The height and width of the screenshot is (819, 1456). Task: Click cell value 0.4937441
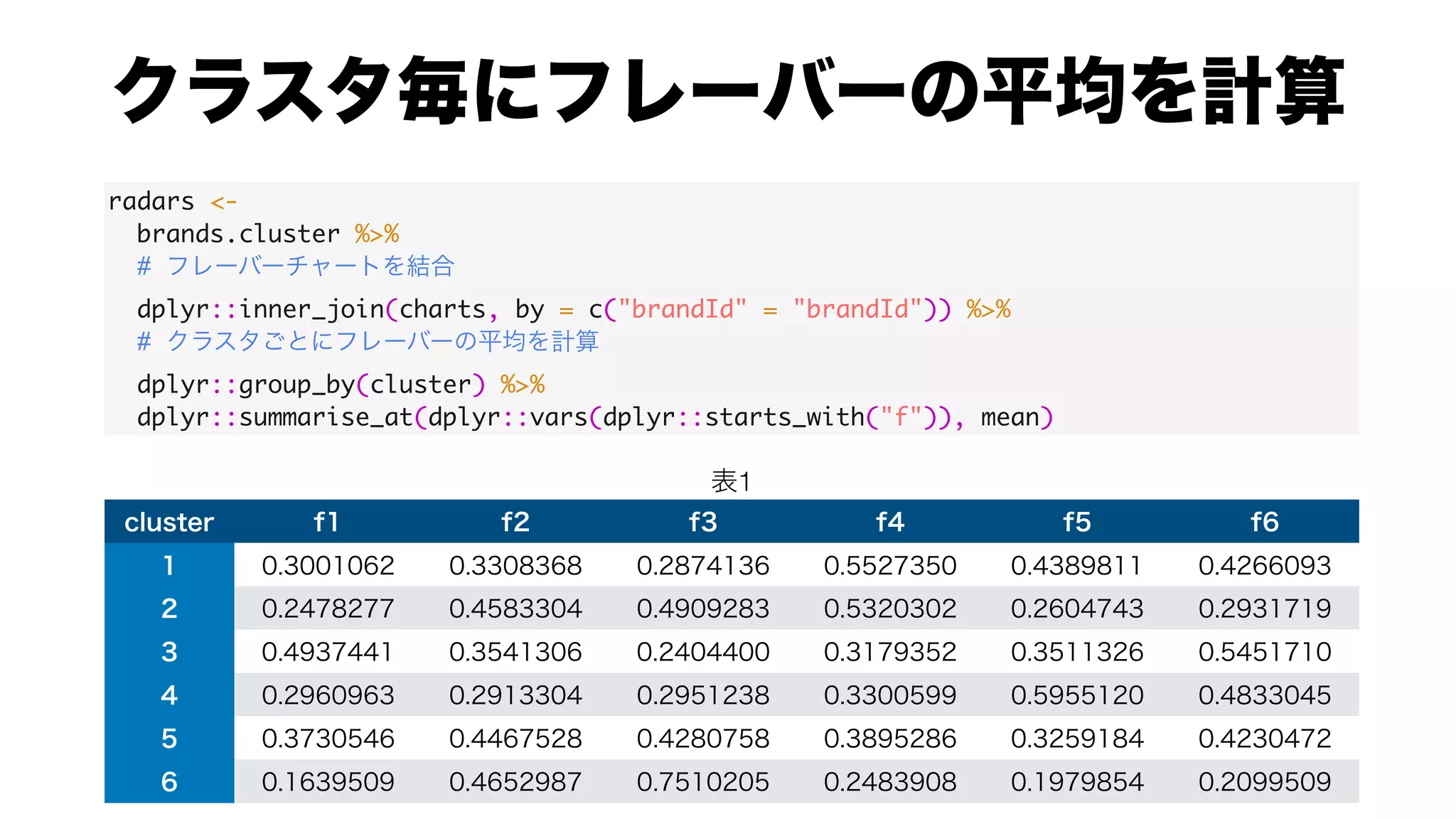pyautogui.click(x=328, y=652)
